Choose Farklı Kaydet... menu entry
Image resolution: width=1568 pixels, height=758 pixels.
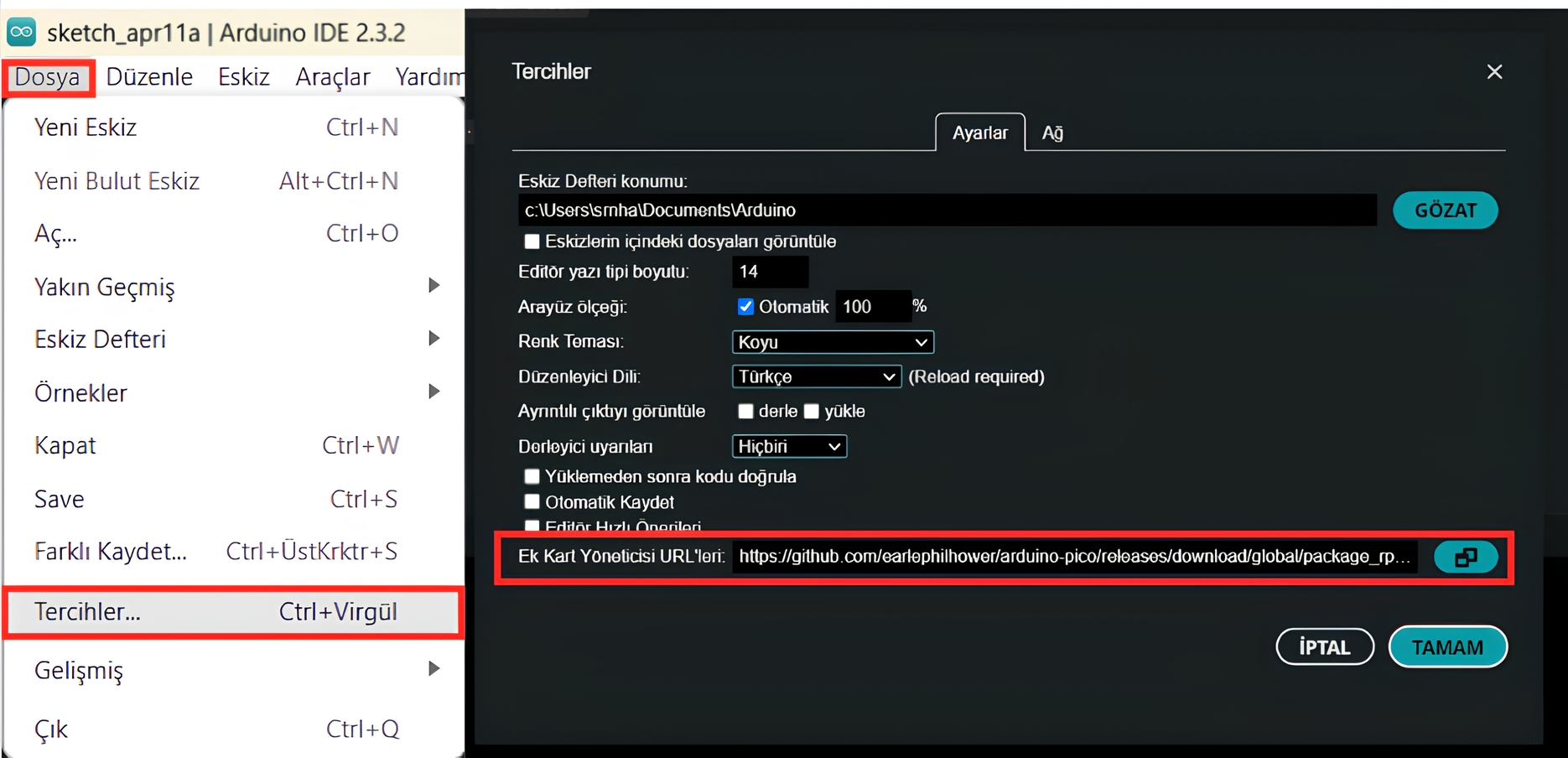[x=233, y=551]
